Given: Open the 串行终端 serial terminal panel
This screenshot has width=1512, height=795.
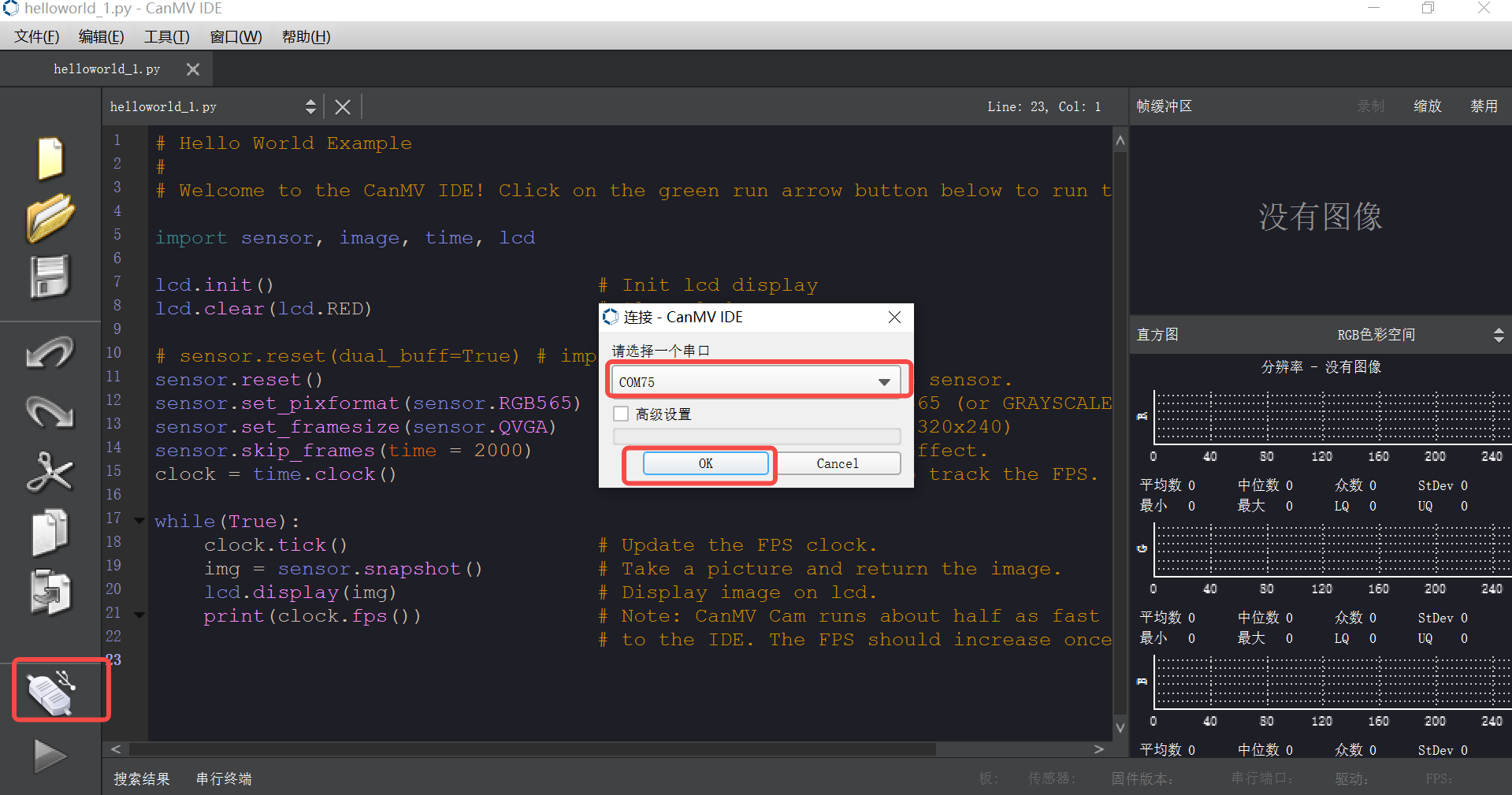Looking at the screenshot, I should [x=224, y=778].
